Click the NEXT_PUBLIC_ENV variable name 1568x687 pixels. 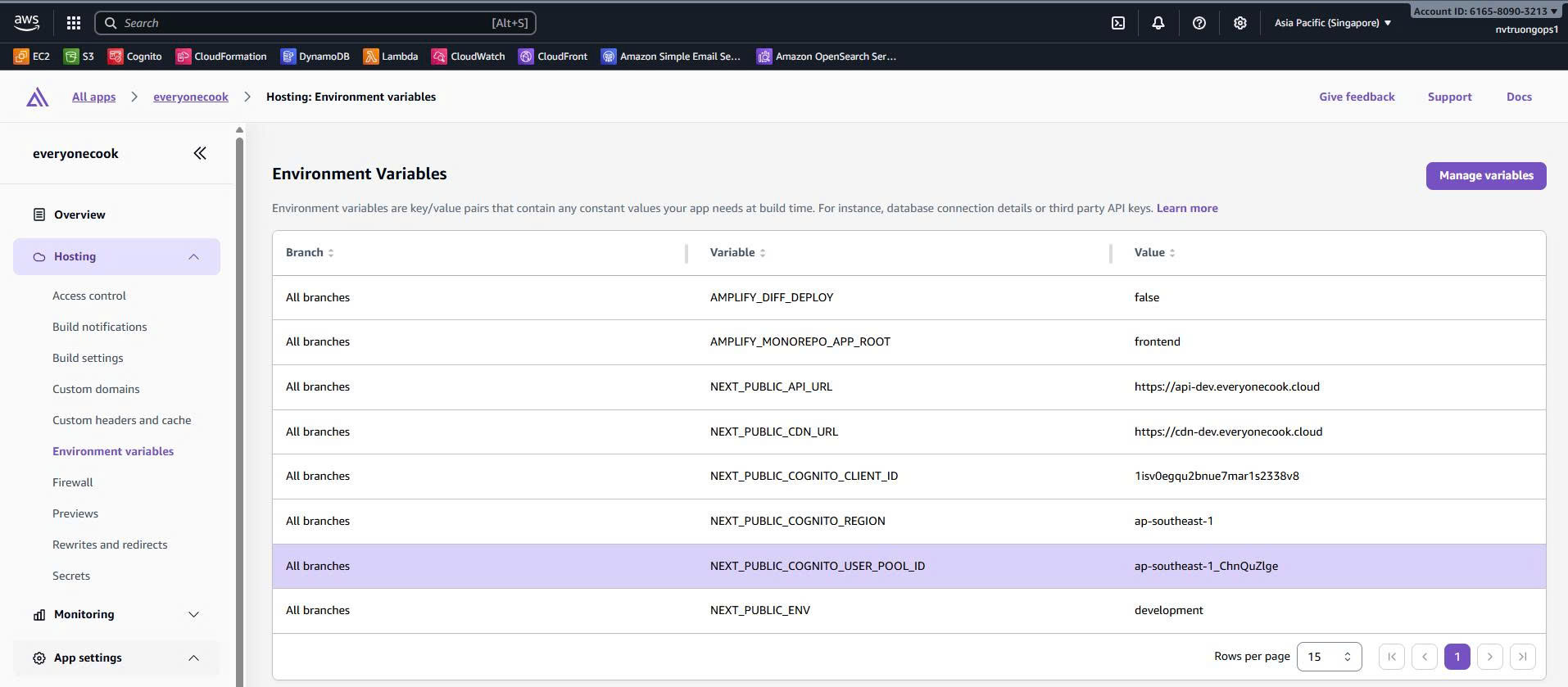pyautogui.click(x=760, y=610)
